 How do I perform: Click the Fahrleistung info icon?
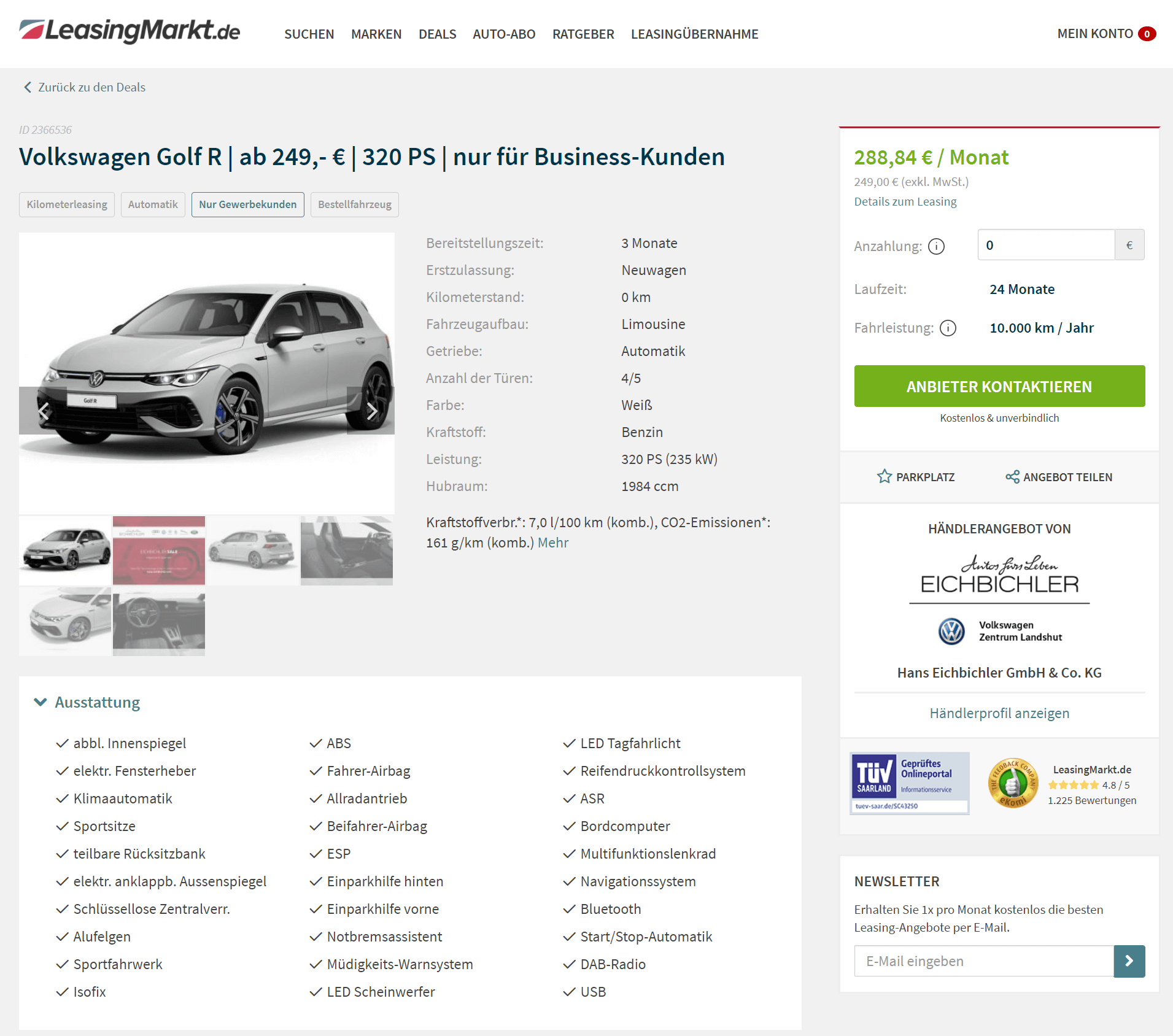948,328
